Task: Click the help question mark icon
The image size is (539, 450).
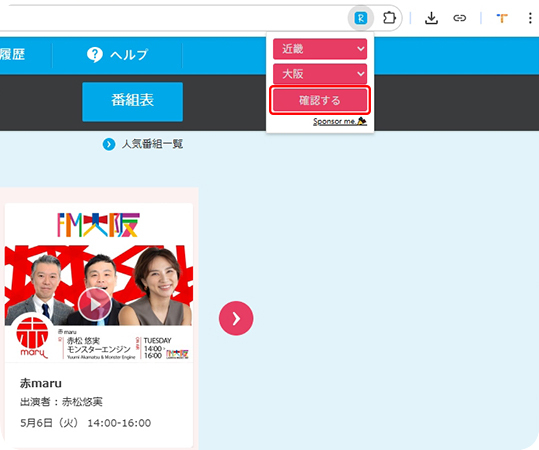Action: pos(95,55)
